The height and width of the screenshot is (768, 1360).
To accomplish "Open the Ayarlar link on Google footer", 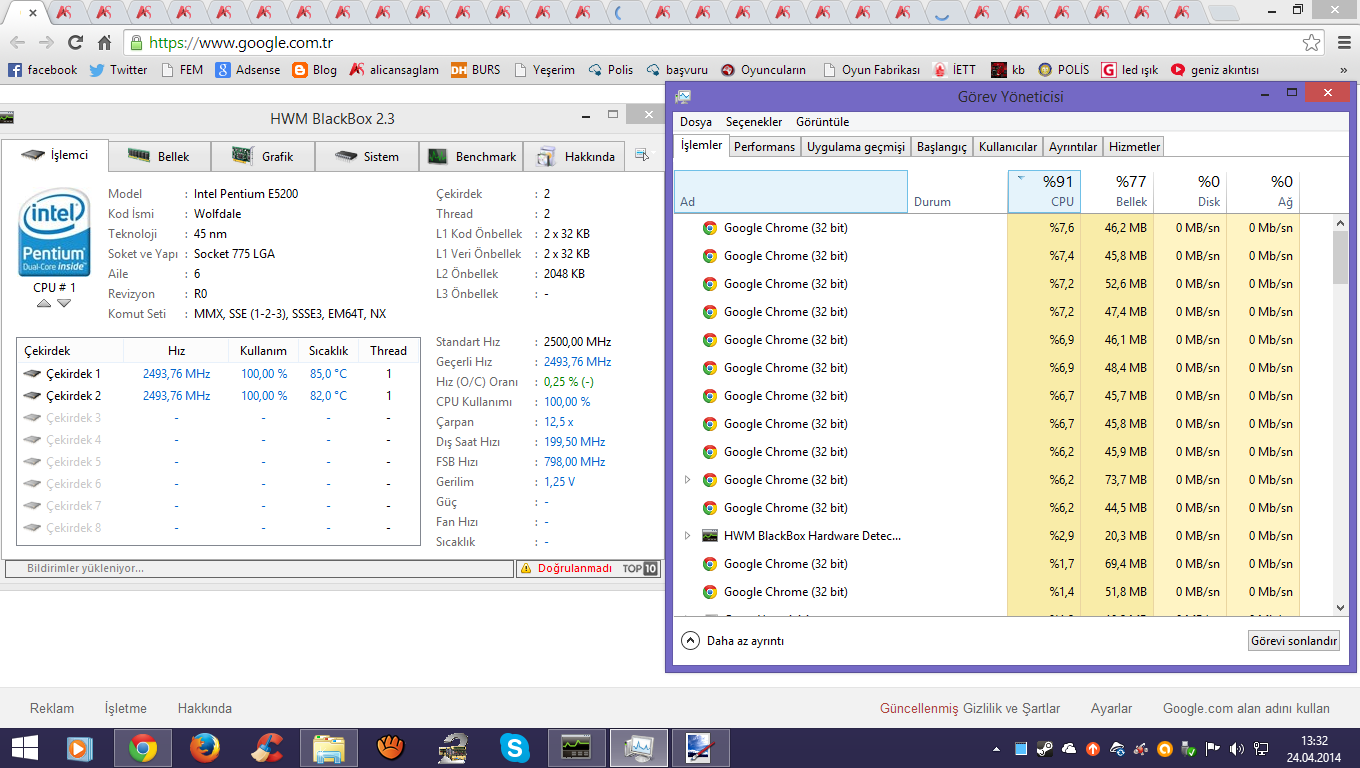I will point(1111,708).
